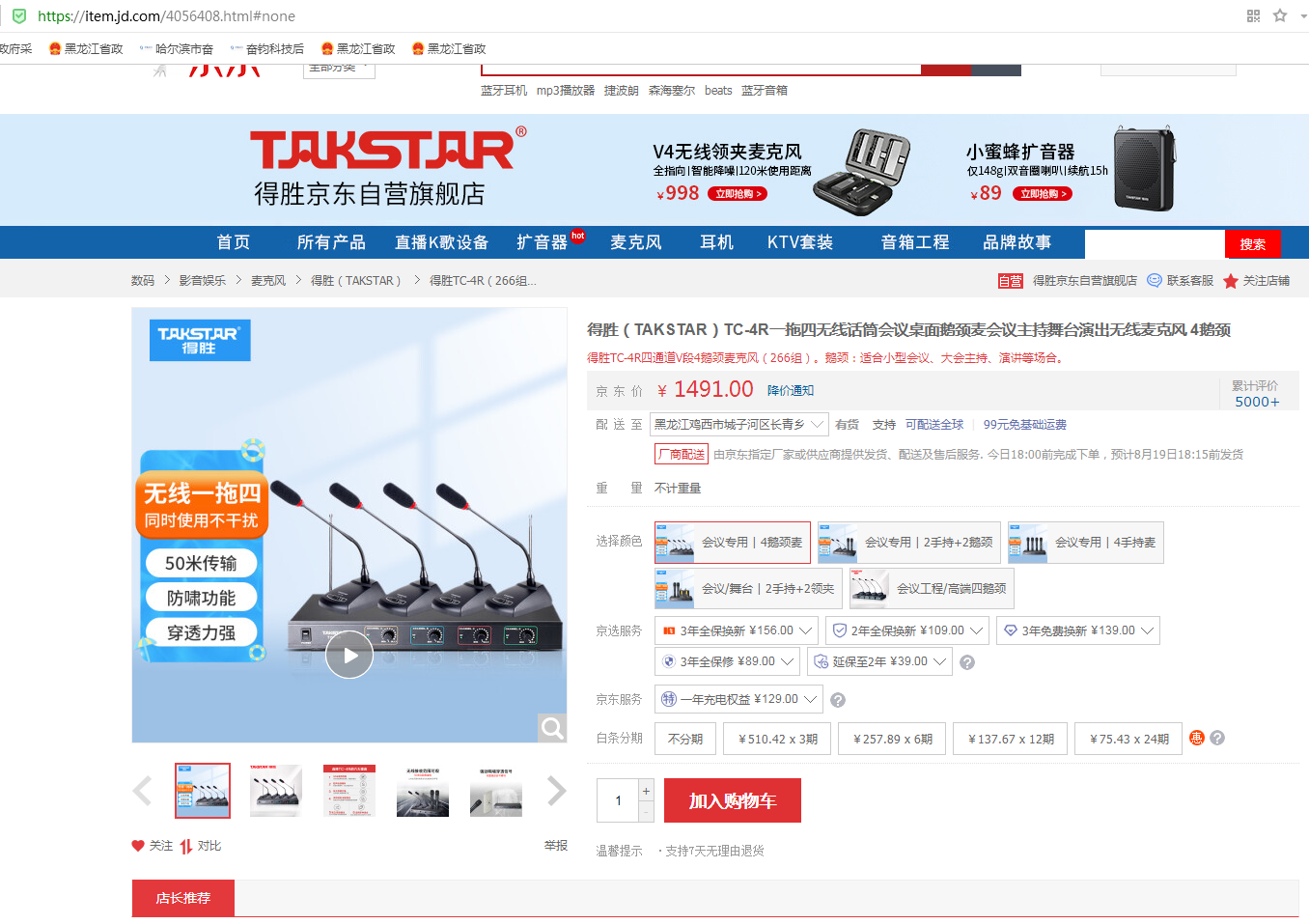Choose ¥137.67 x 12期 installment

1011,739
